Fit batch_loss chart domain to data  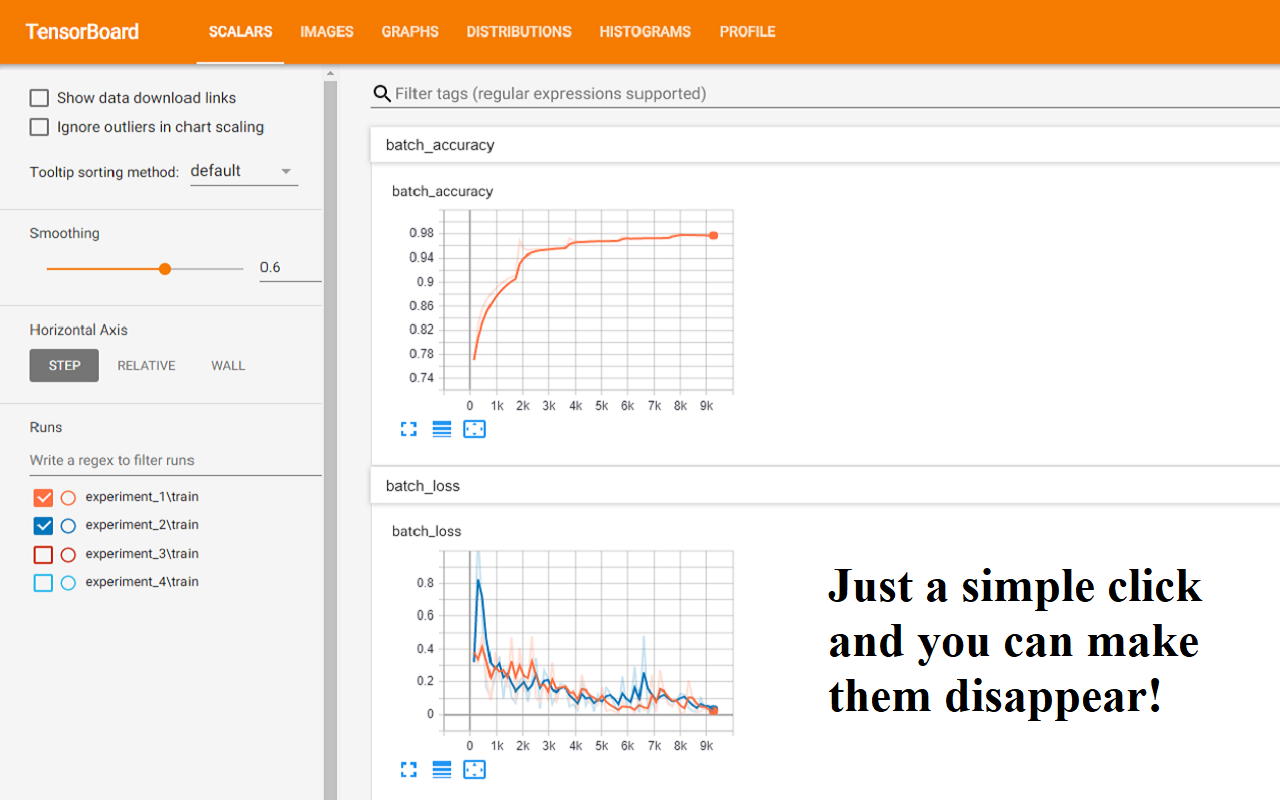pos(474,770)
